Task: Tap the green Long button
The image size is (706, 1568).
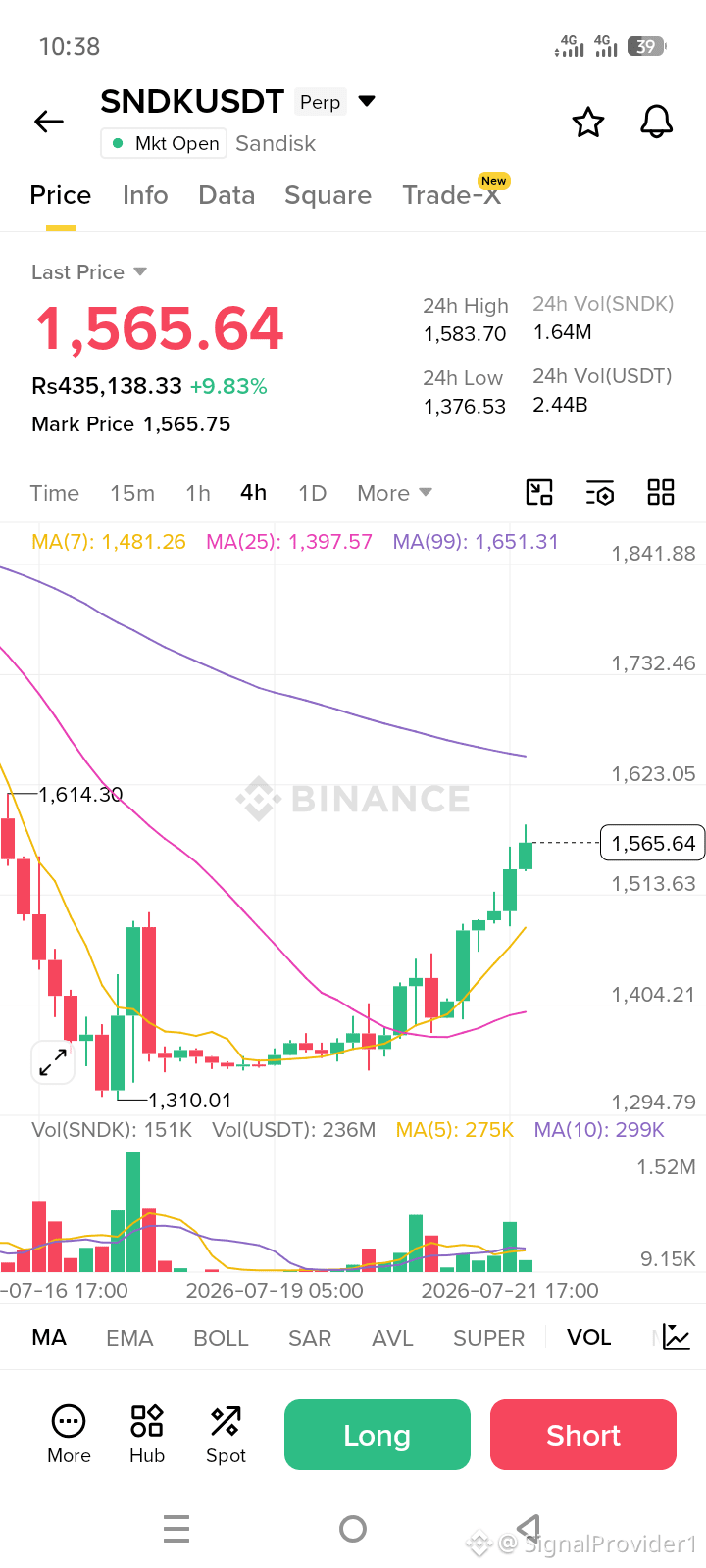Action: [x=378, y=1435]
